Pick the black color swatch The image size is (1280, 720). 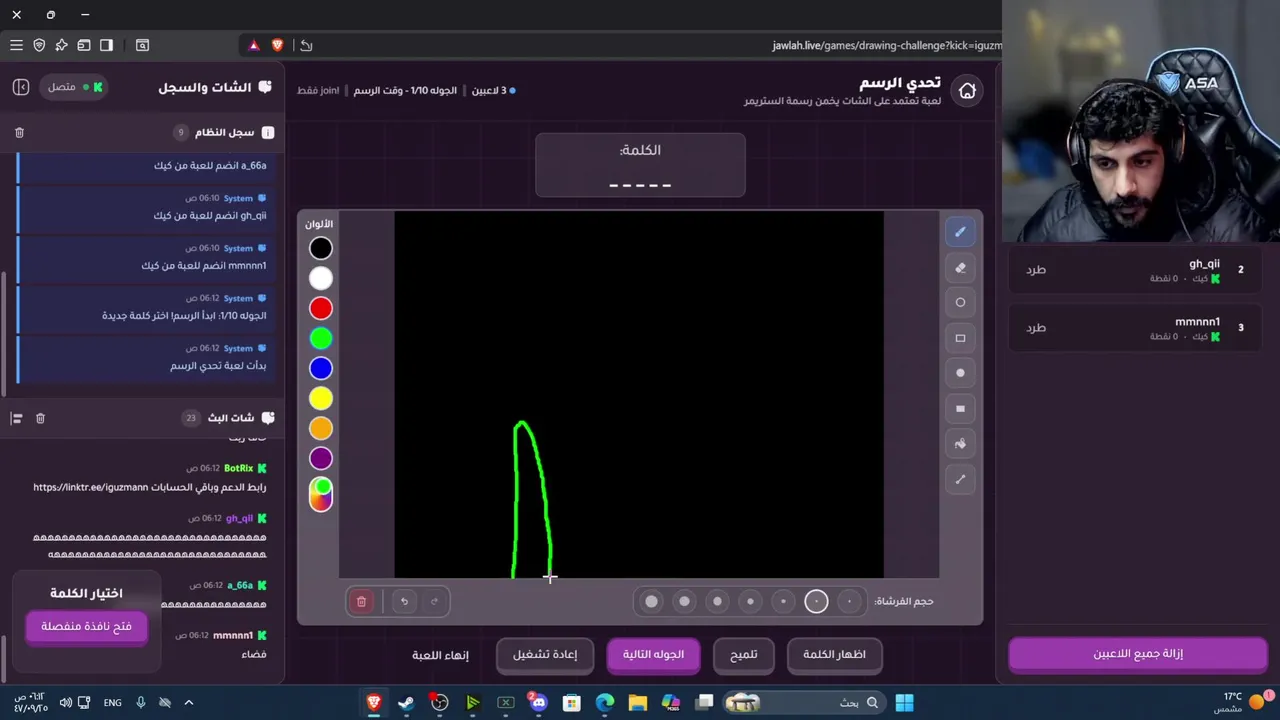pyautogui.click(x=321, y=248)
